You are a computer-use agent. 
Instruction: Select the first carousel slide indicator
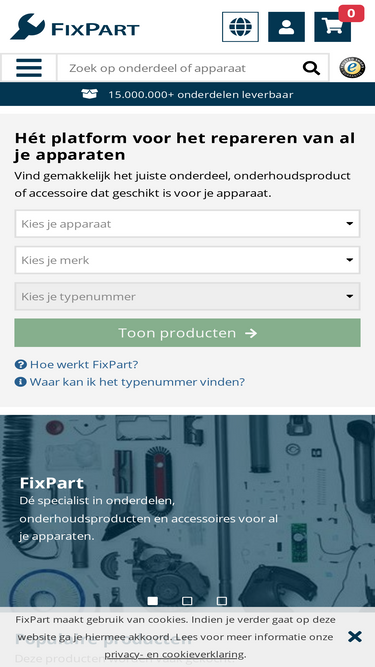click(x=153, y=601)
